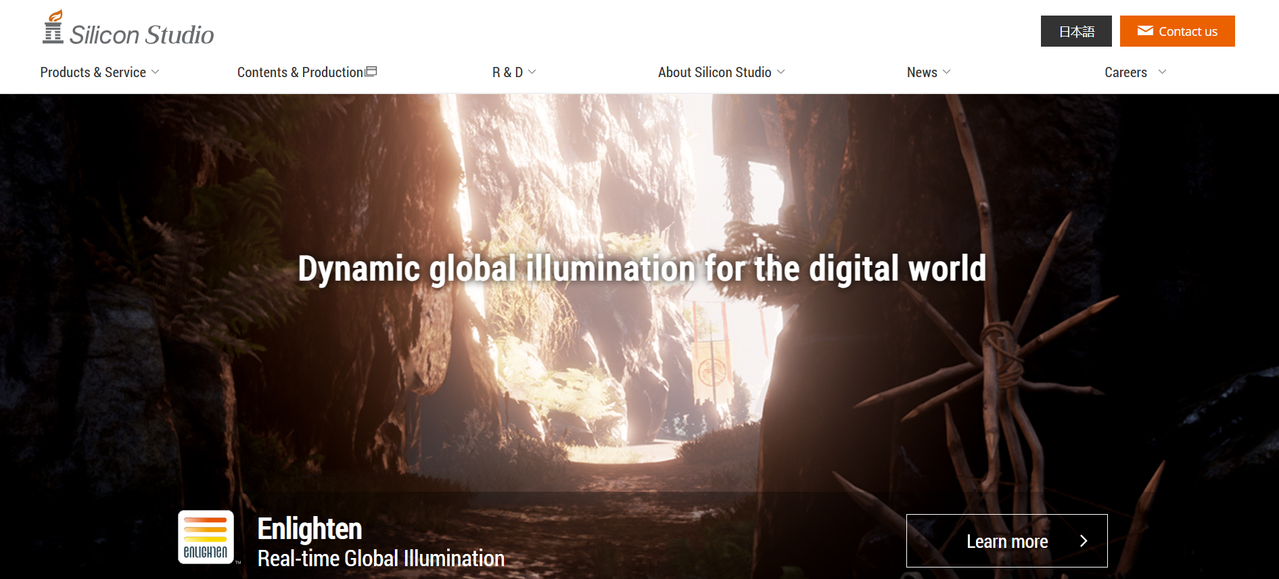Viewport: 1279px width, 579px height.
Task: Click the arrow icon in Learn more
Action: tap(1084, 541)
